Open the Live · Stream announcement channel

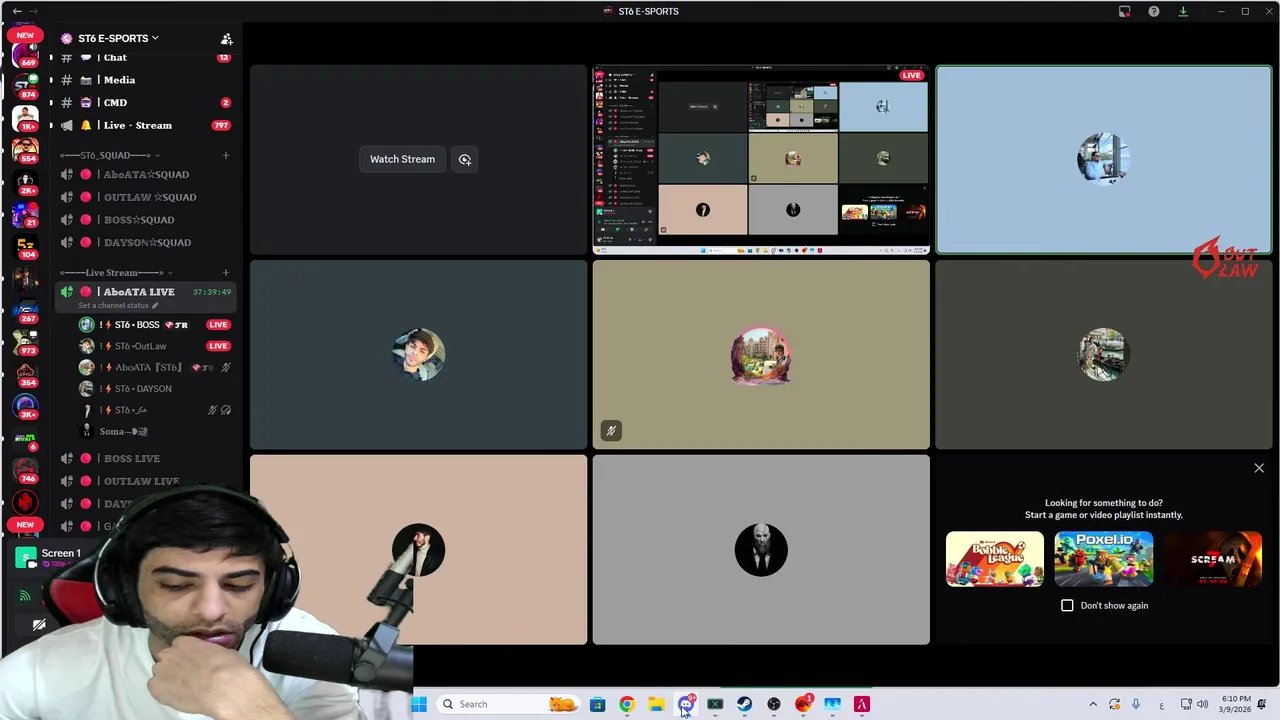145,125
